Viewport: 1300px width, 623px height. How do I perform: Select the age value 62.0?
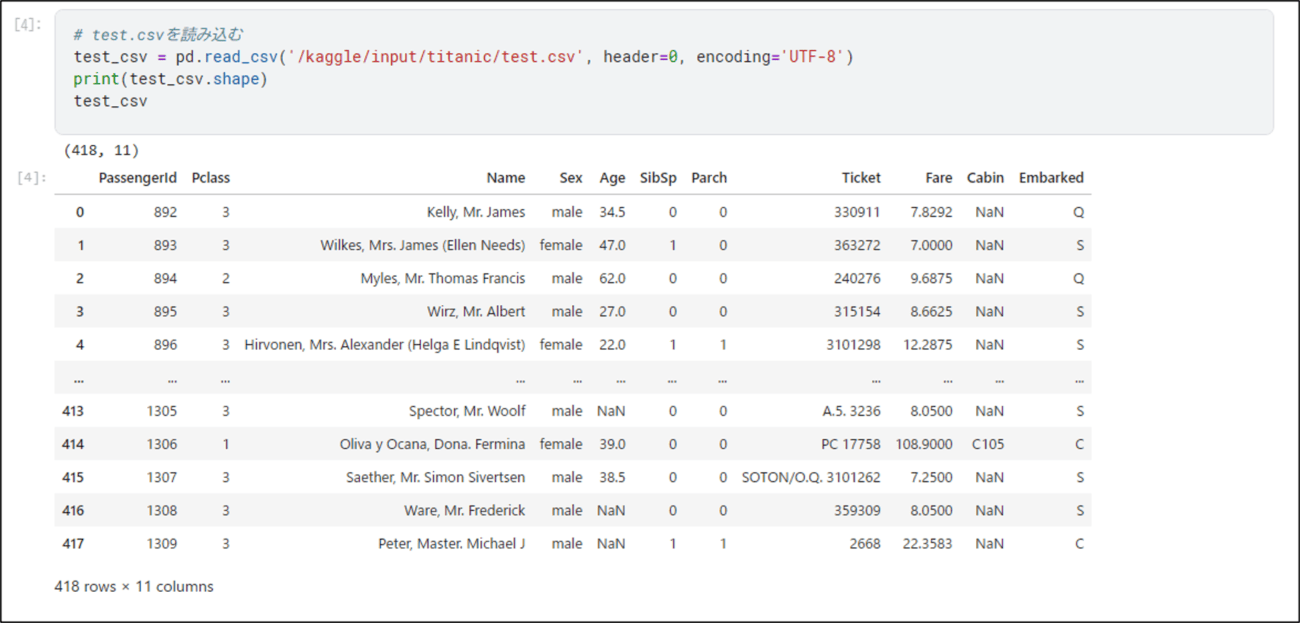[612, 278]
